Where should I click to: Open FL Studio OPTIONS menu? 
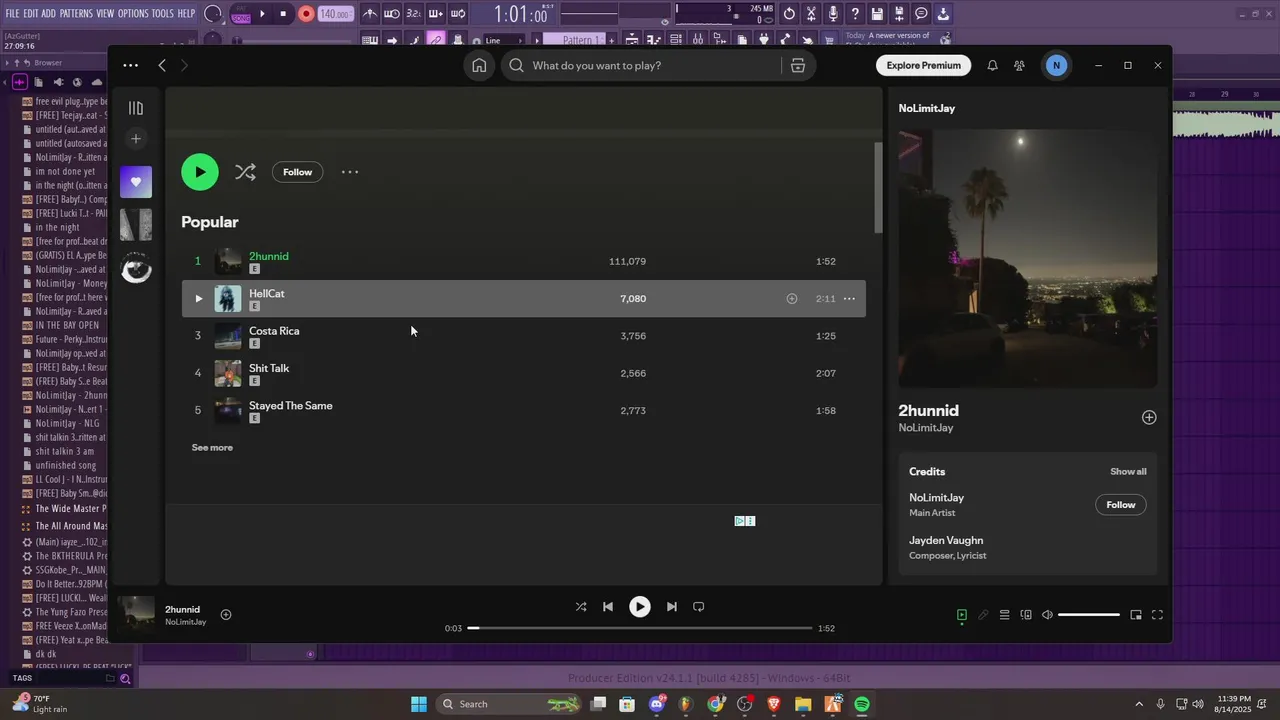pos(133,14)
